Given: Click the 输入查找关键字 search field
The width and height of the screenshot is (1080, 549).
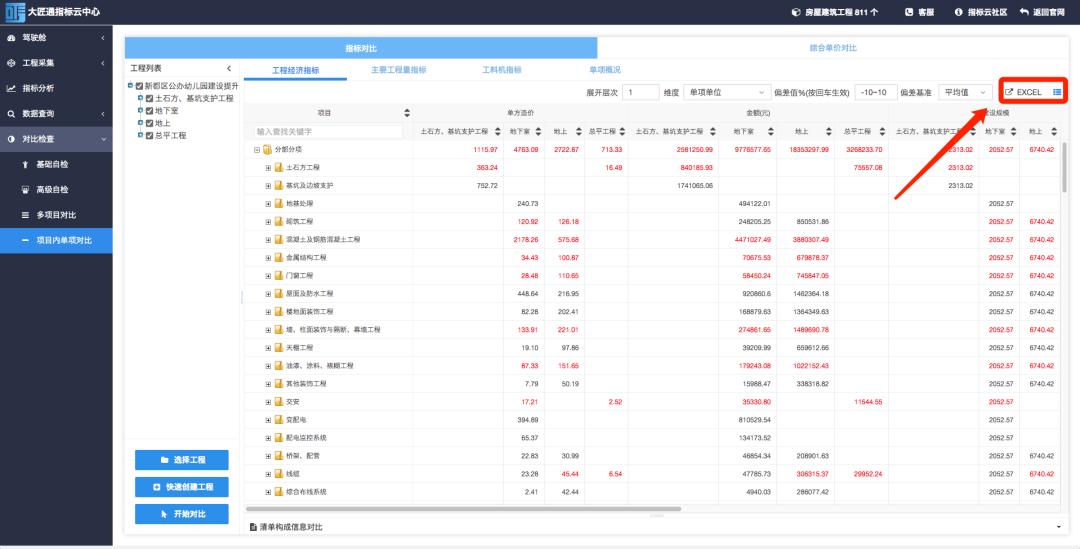Looking at the screenshot, I should pyautogui.click(x=328, y=131).
